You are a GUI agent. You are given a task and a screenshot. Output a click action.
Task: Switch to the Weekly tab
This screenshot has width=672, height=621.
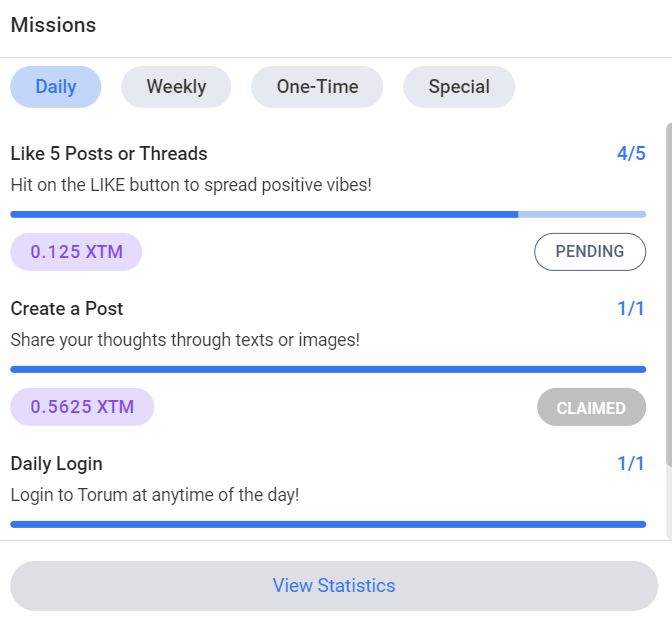point(176,87)
